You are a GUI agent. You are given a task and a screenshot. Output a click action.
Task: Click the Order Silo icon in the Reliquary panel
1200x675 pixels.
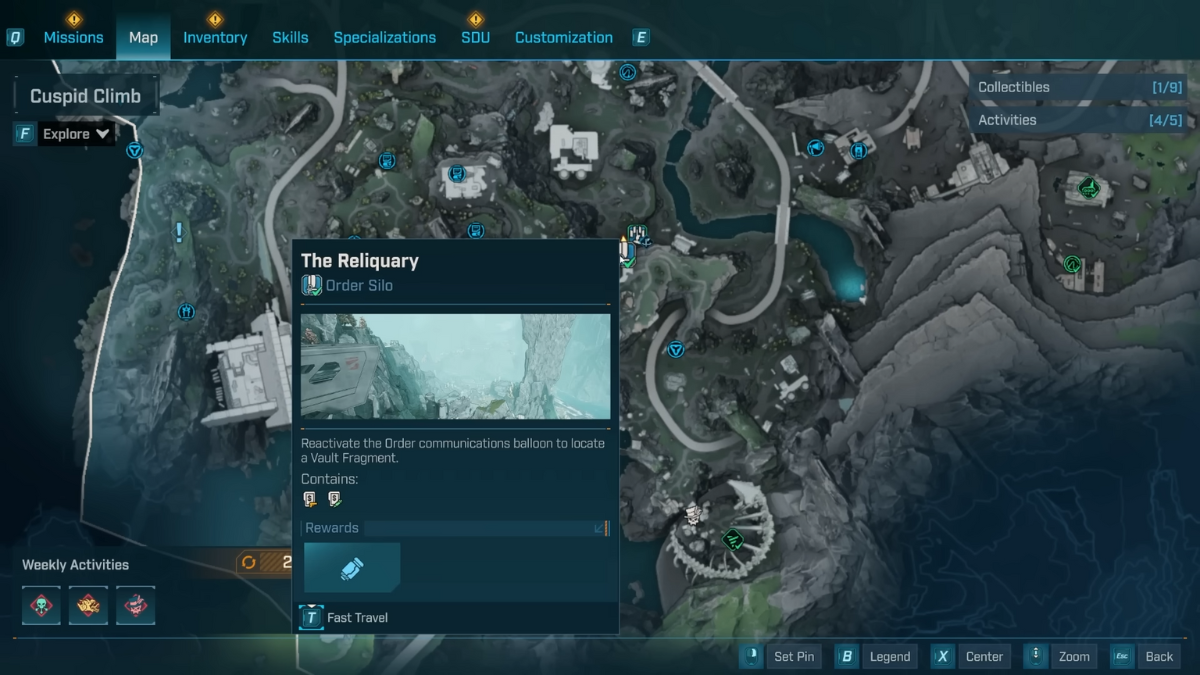click(311, 285)
